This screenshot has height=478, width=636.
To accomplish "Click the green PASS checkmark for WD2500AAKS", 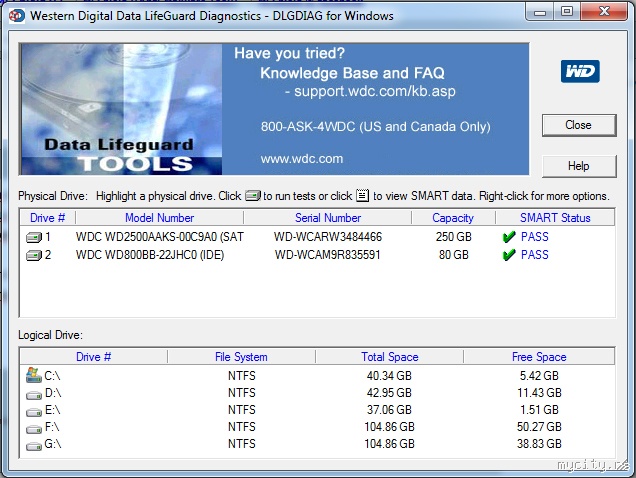I will click(509, 237).
